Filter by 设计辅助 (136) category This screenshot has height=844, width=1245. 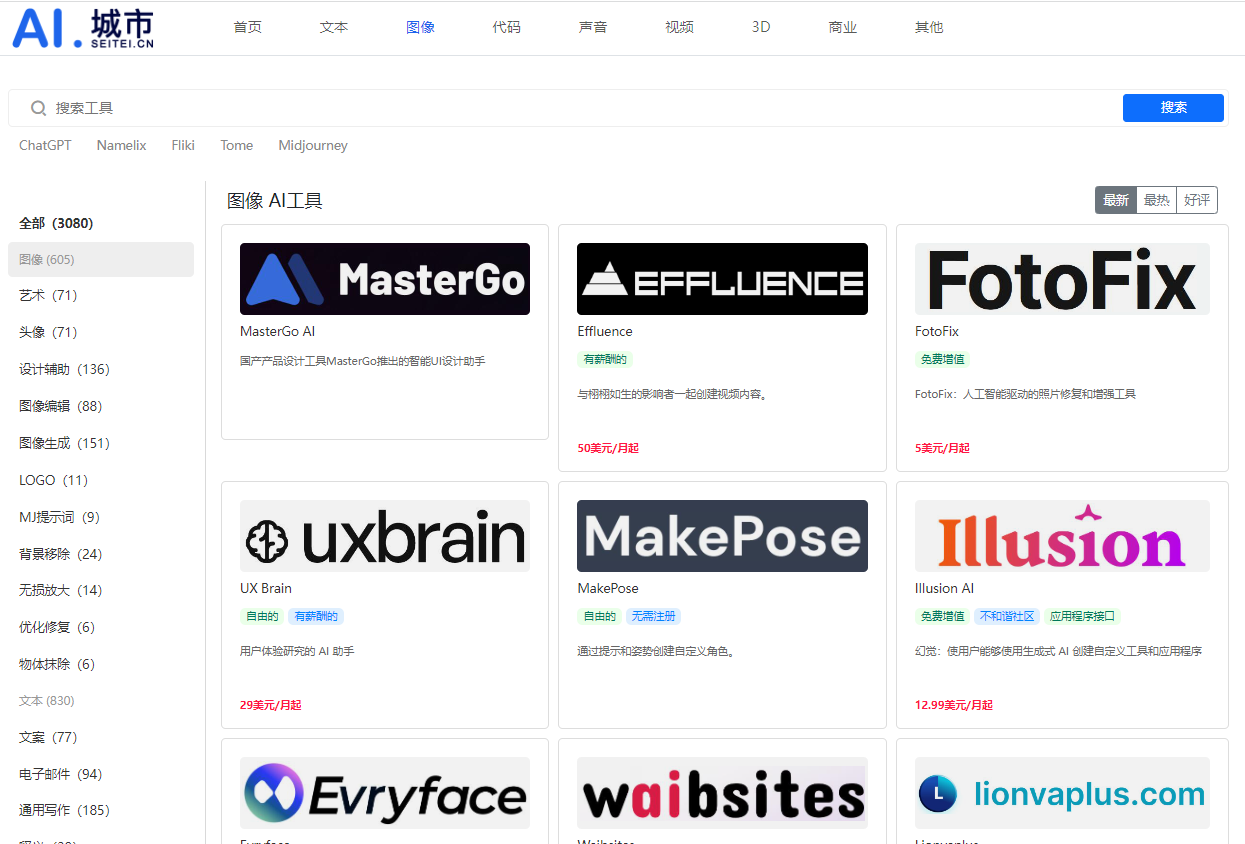point(64,369)
